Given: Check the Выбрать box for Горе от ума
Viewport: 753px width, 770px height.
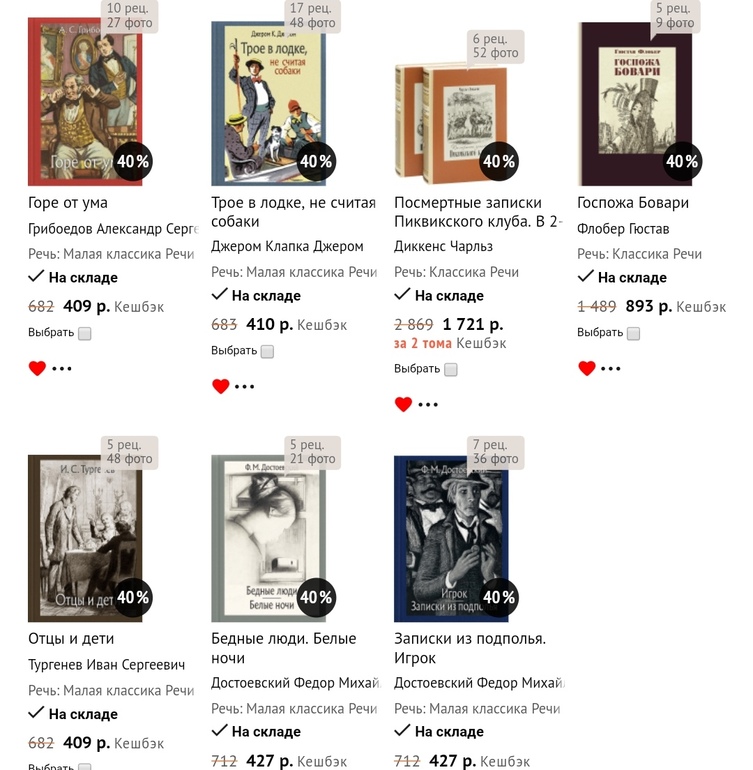Looking at the screenshot, I should 85,334.
